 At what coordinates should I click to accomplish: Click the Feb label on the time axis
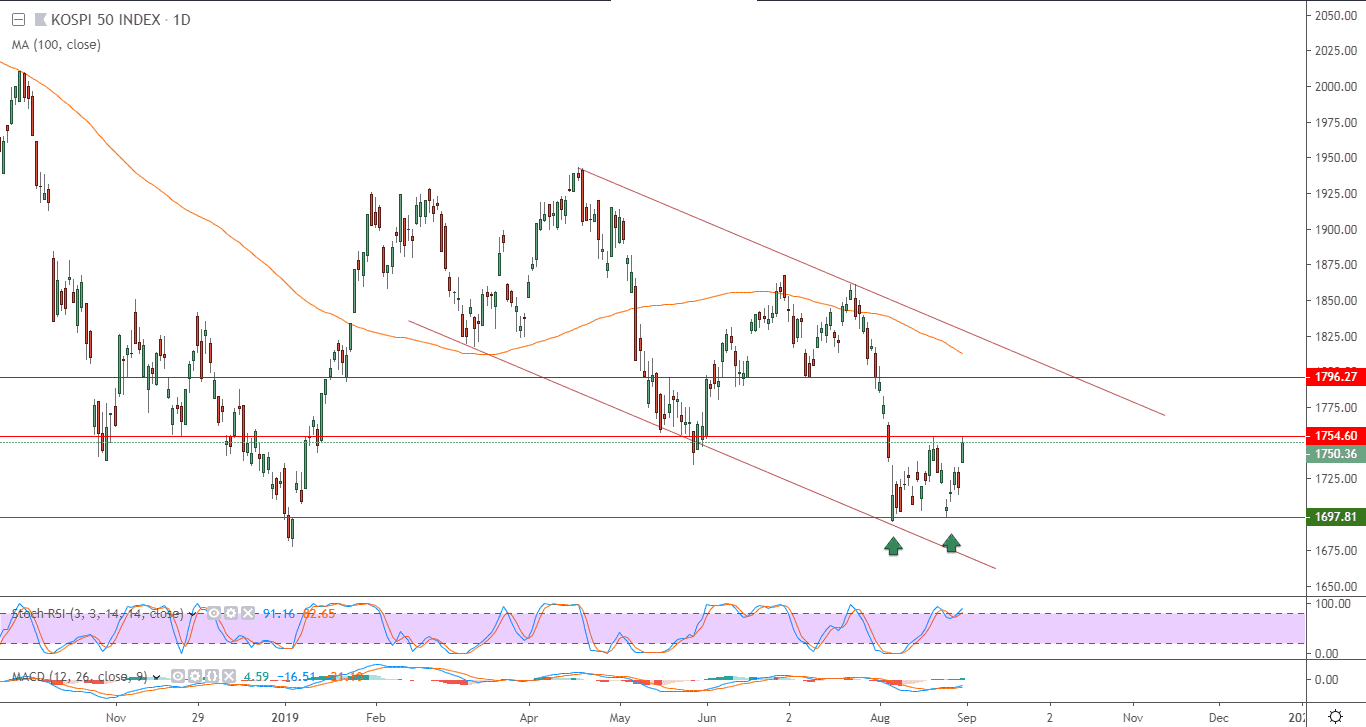[x=376, y=717]
